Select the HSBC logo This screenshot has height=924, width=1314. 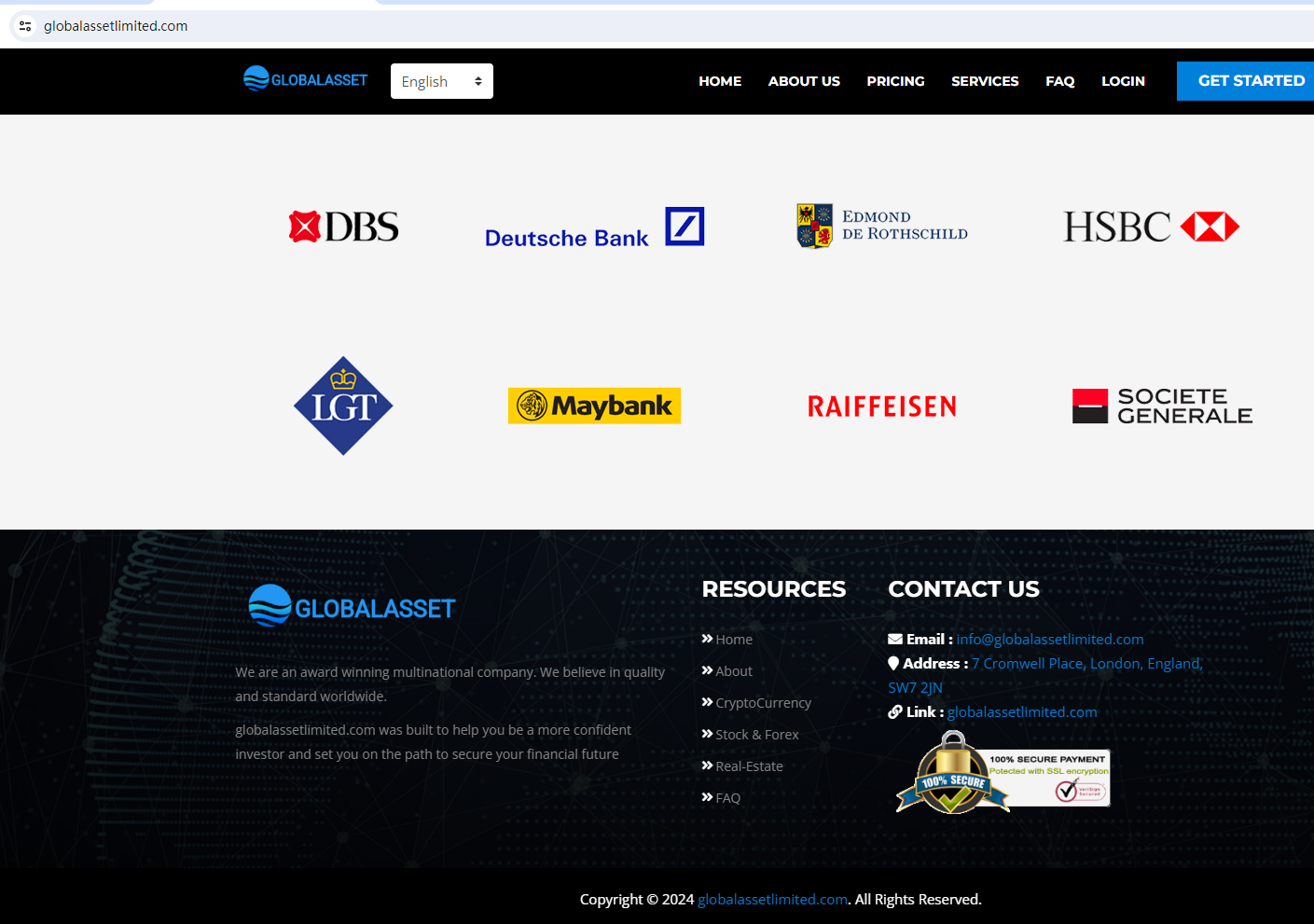[1152, 227]
